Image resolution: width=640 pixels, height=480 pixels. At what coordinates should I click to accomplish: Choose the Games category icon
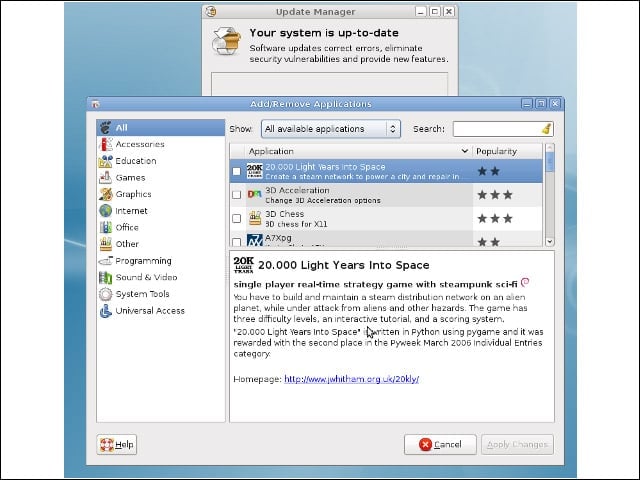(106, 178)
